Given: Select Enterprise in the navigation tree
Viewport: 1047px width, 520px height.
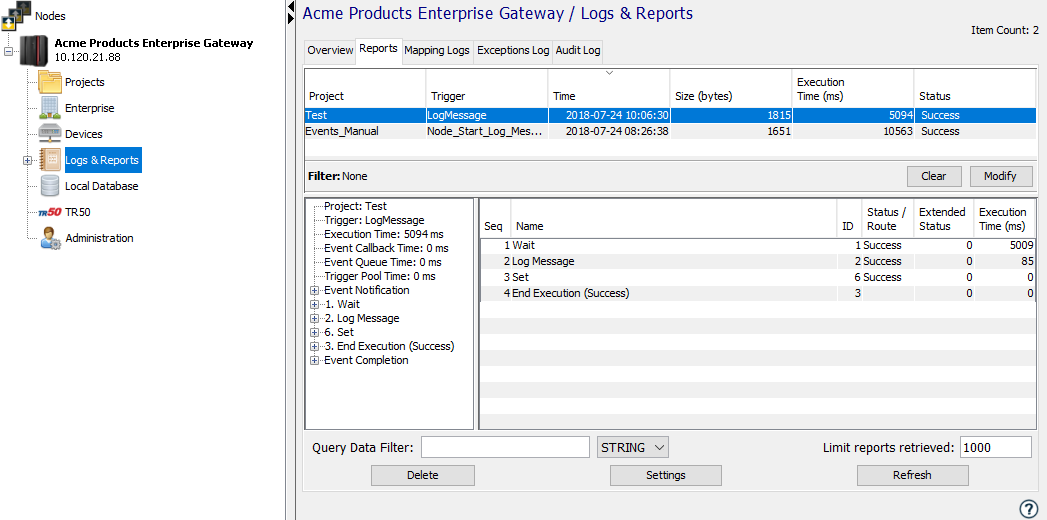Looking at the screenshot, I should 89,108.
